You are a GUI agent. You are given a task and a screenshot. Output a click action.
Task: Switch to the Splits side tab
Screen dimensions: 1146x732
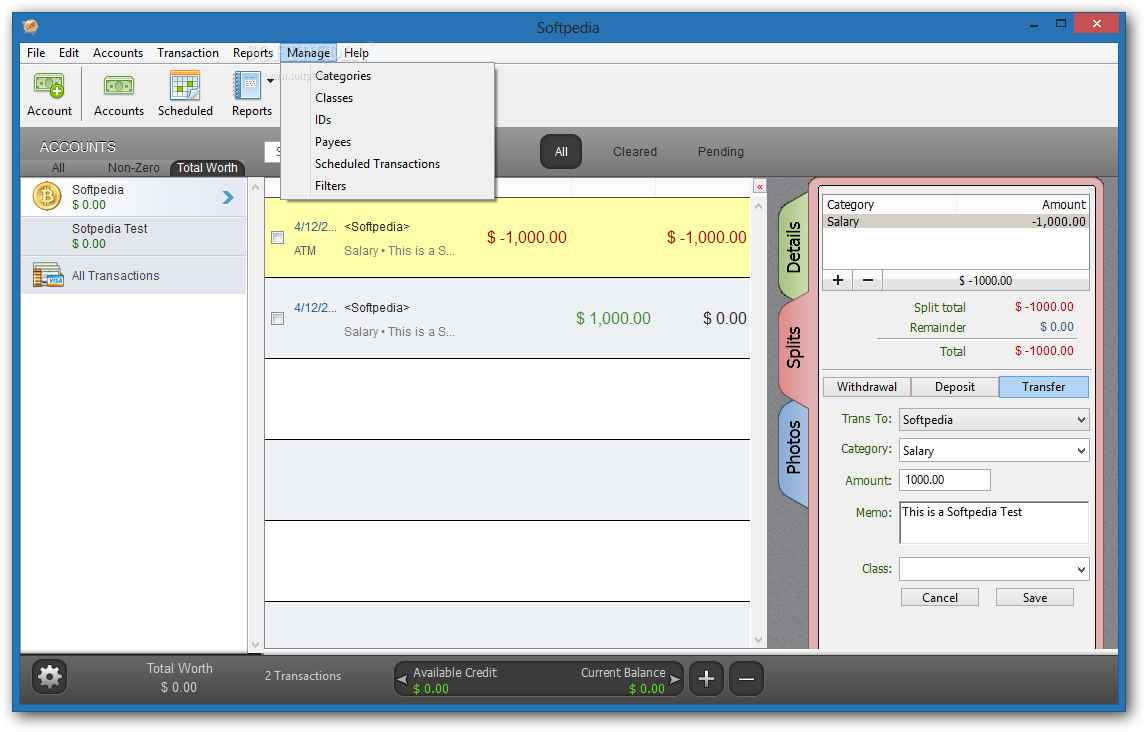(x=794, y=348)
